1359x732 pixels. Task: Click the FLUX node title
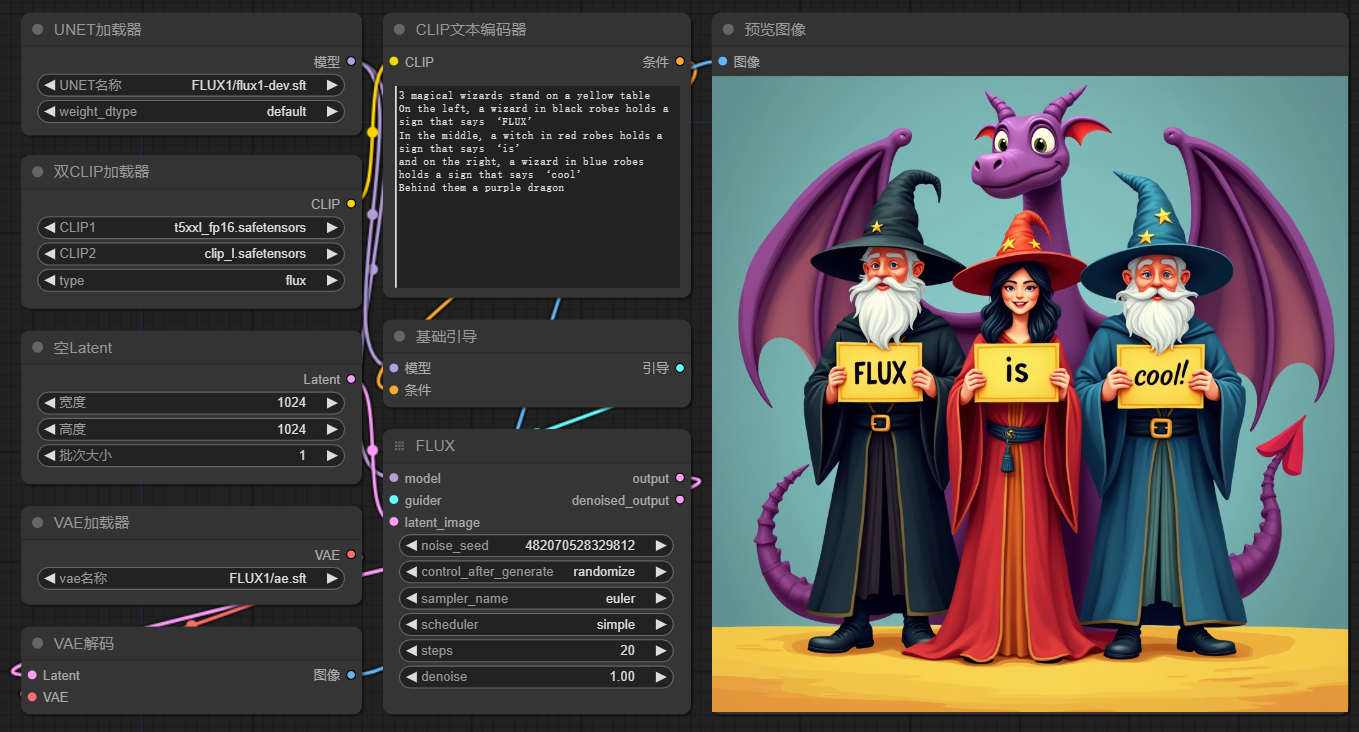pos(435,446)
